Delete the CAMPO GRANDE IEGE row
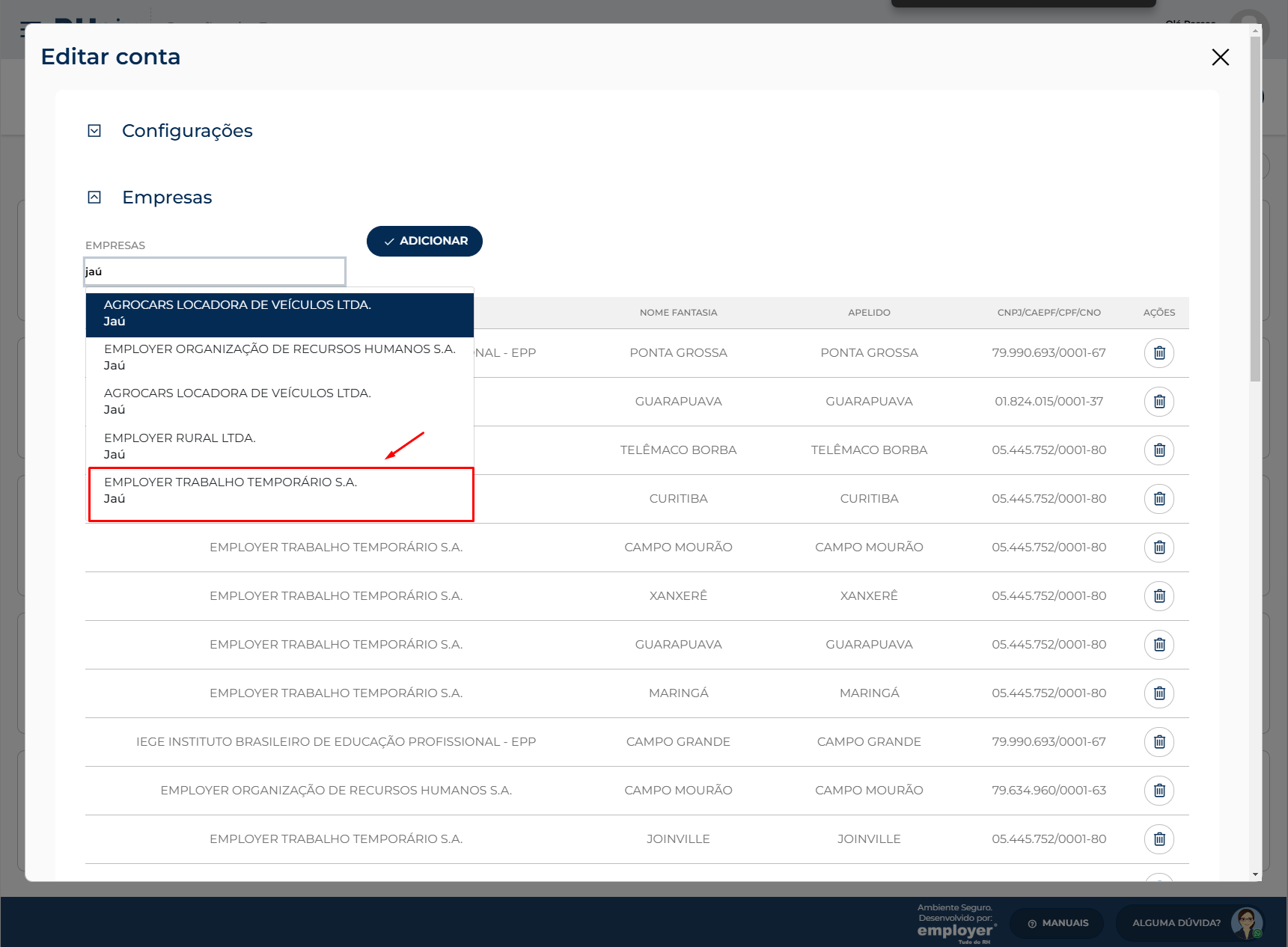 coord(1159,742)
